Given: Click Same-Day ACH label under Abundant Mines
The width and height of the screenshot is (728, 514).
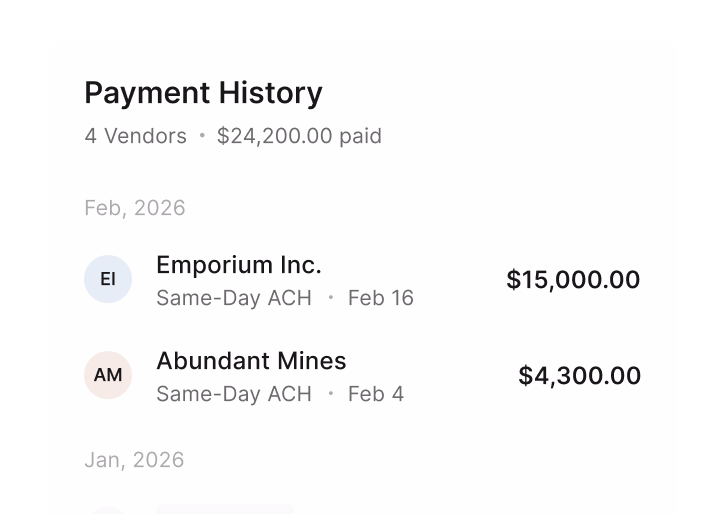Looking at the screenshot, I should click(x=234, y=394).
